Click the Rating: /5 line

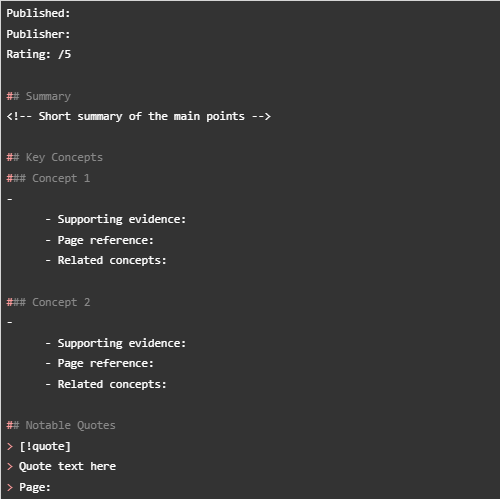tap(39, 54)
